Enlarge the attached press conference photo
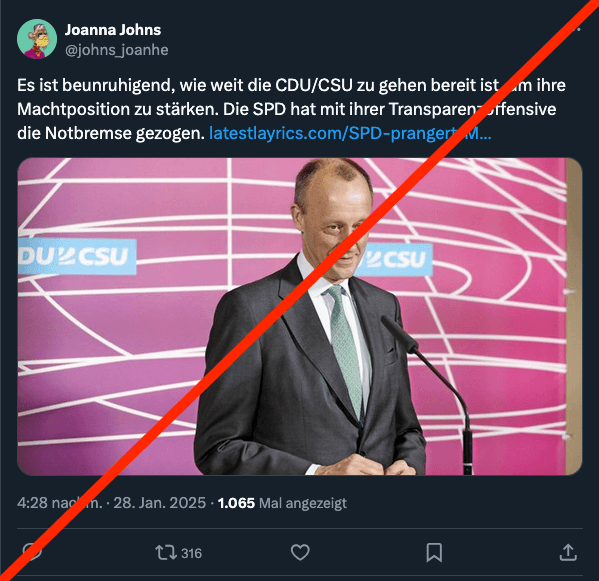599x581 pixels. (300, 316)
